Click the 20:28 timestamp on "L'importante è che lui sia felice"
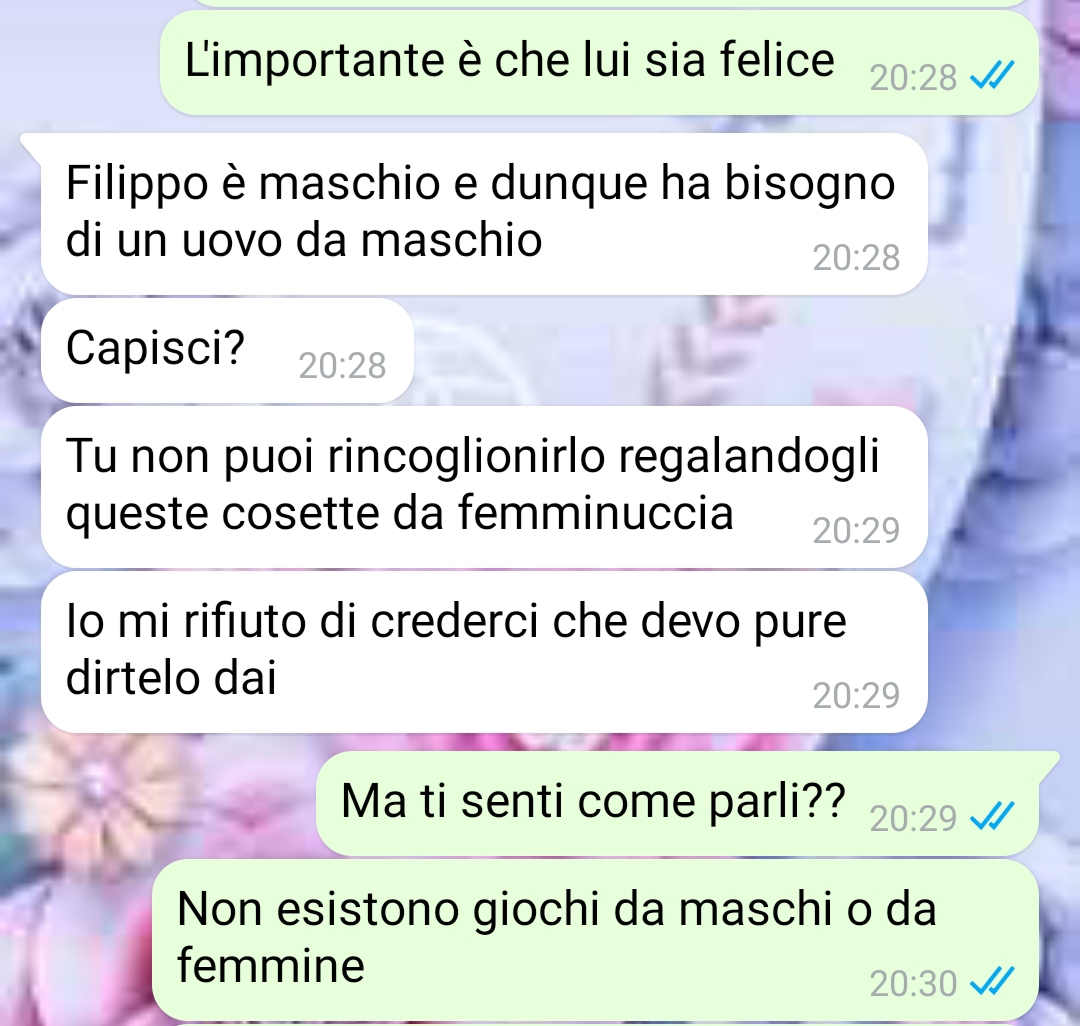This screenshot has width=1080, height=1026. [913, 77]
